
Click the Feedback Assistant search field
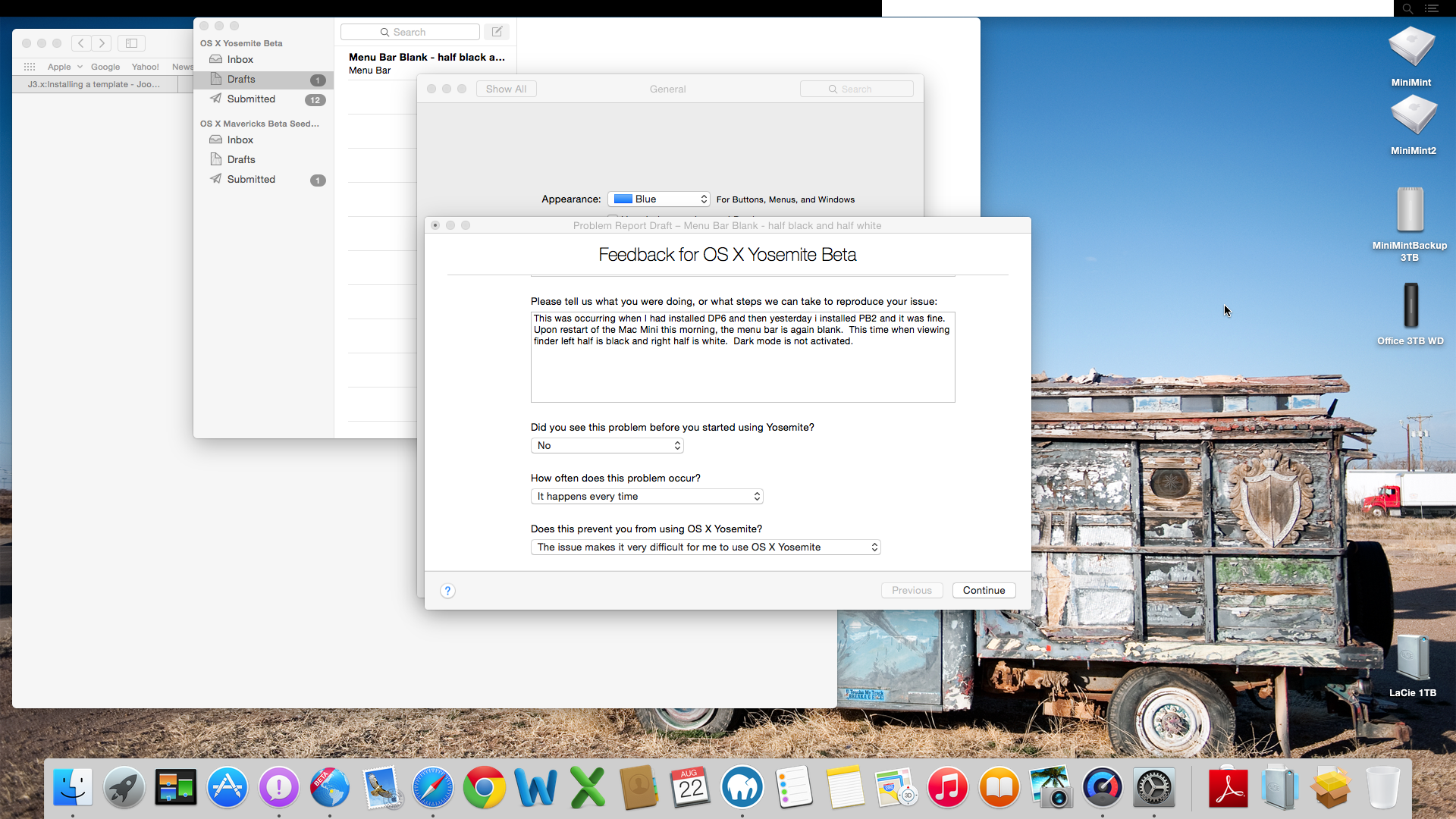[x=409, y=32]
